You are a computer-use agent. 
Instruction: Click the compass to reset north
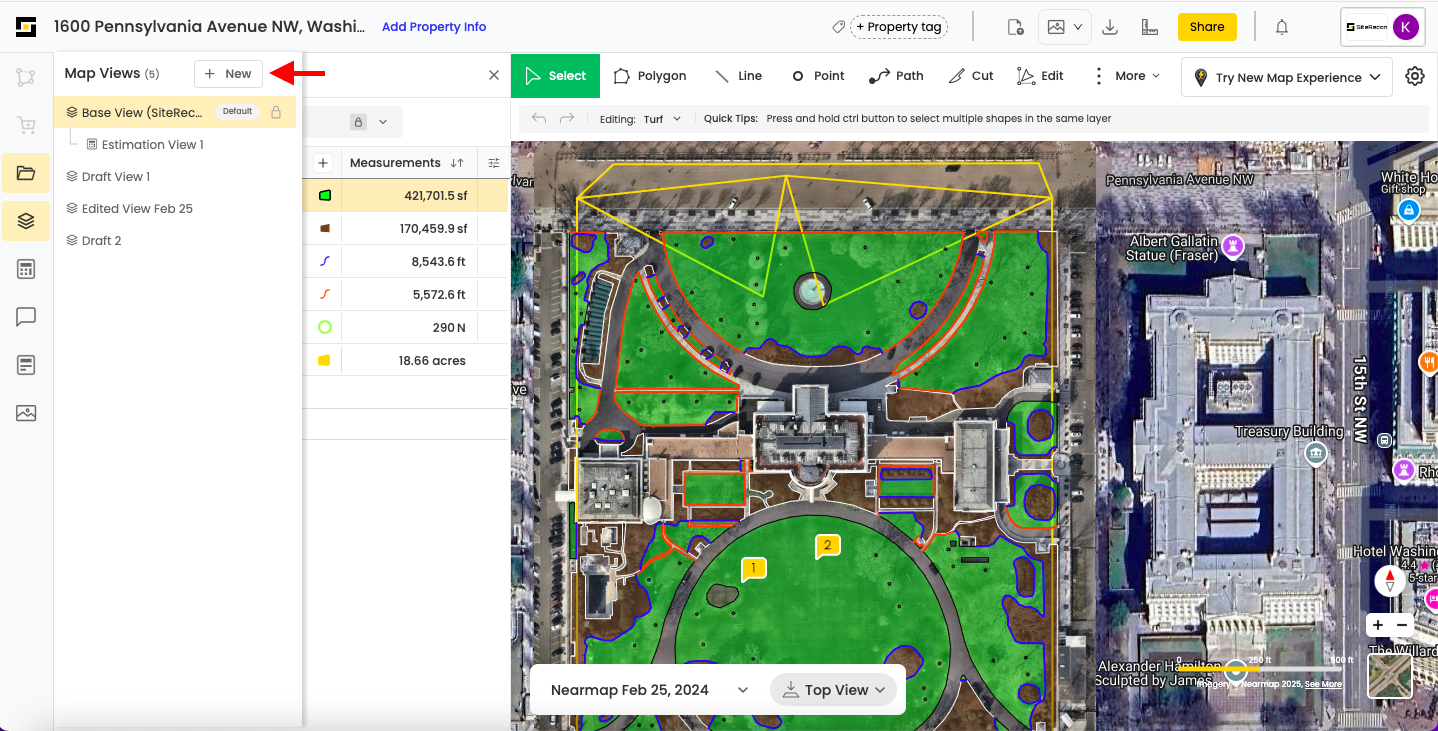tap(1389, 580)
